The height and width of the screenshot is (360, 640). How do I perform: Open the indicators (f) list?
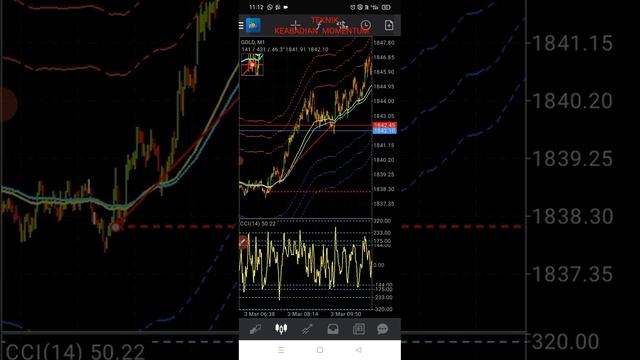tap(319, 25)
